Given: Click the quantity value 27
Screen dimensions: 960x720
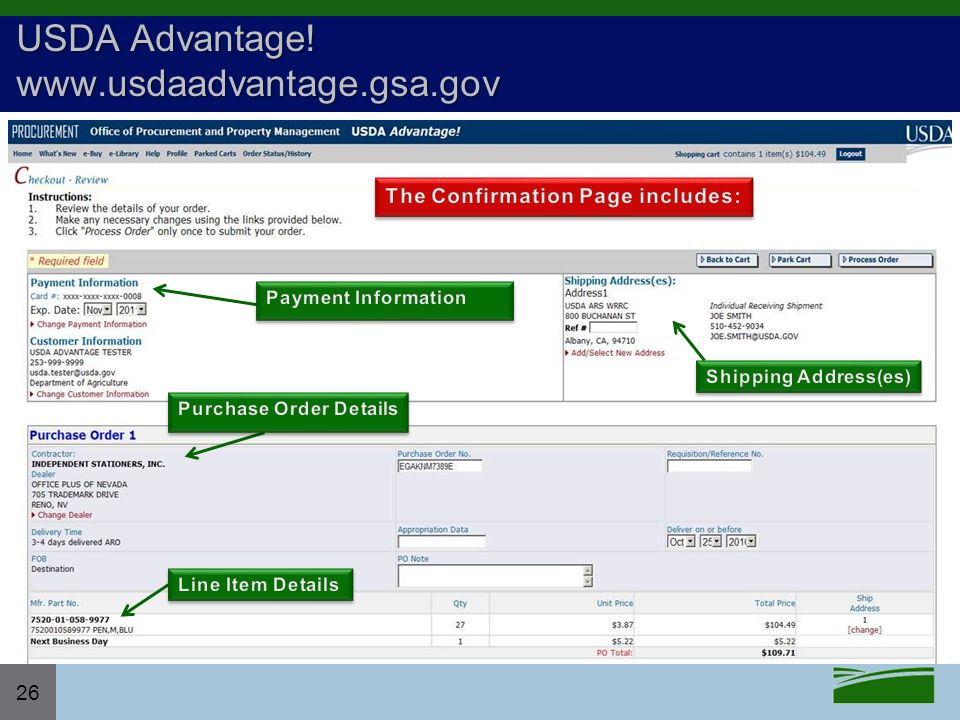Looking at the screenshot, I should pyautogui.click(x=460, y=625).
